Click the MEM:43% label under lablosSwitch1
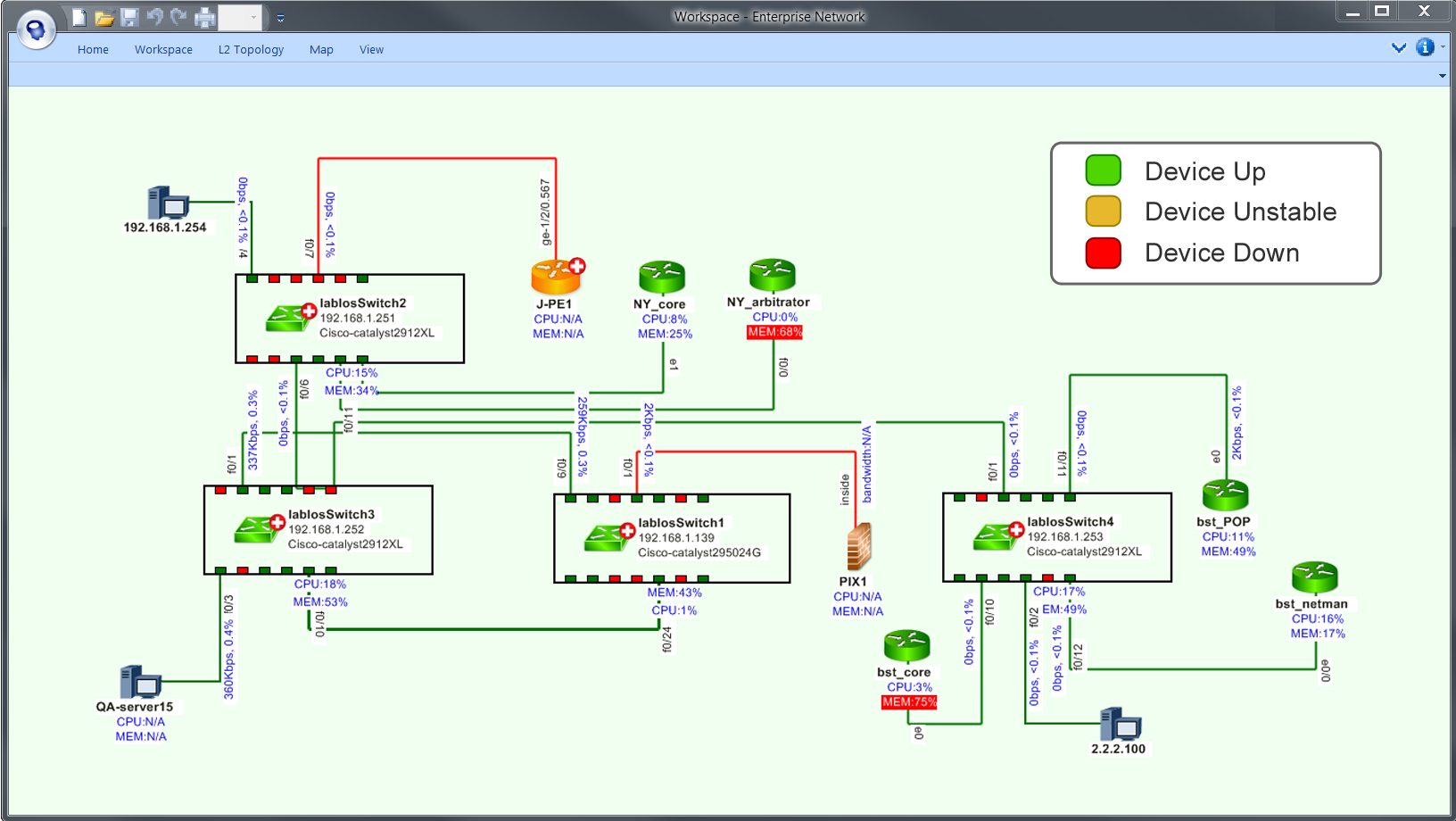The height and width of the screenshot is (821, 1456). tap(674, 593)
